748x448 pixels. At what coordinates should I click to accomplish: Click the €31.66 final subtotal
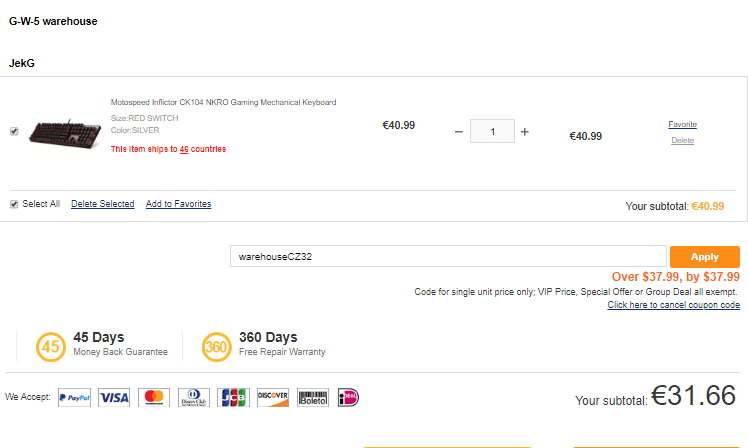694,396
